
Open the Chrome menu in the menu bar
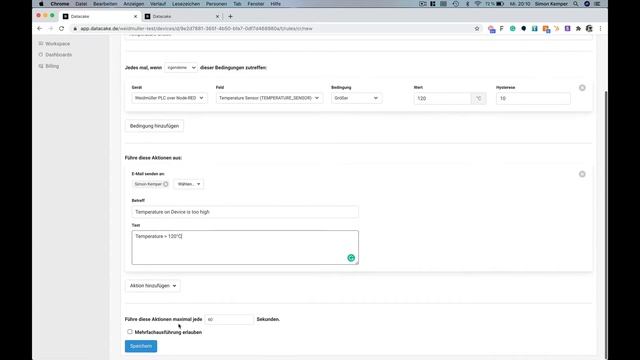tap(60, 4)
